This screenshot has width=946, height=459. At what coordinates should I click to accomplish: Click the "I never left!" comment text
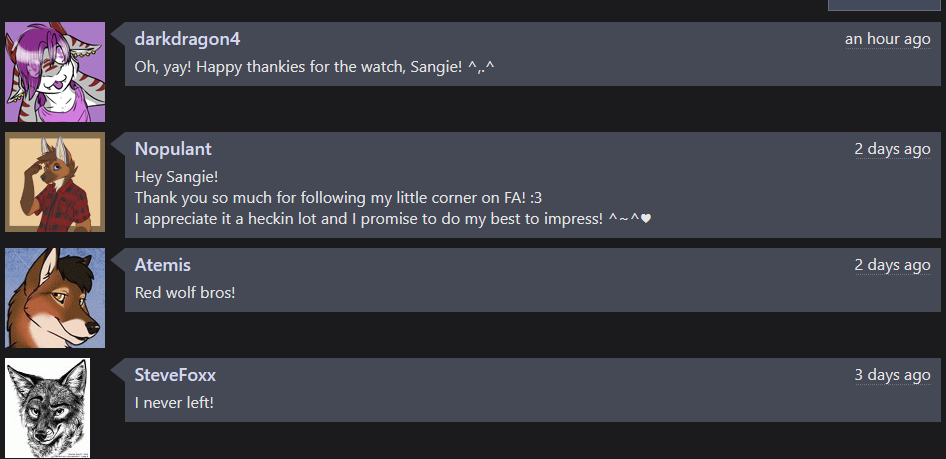pyautogui.click(x=174, y=403)
